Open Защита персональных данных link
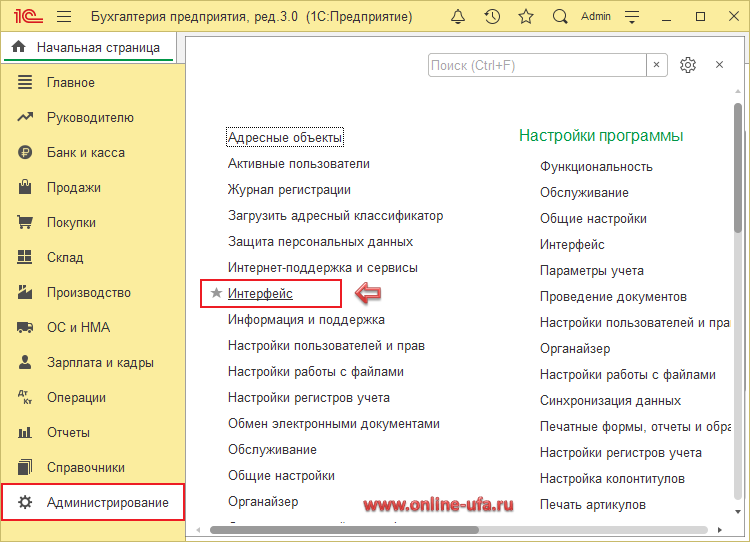Screen dimensions: 750x542 click(320, 242)
